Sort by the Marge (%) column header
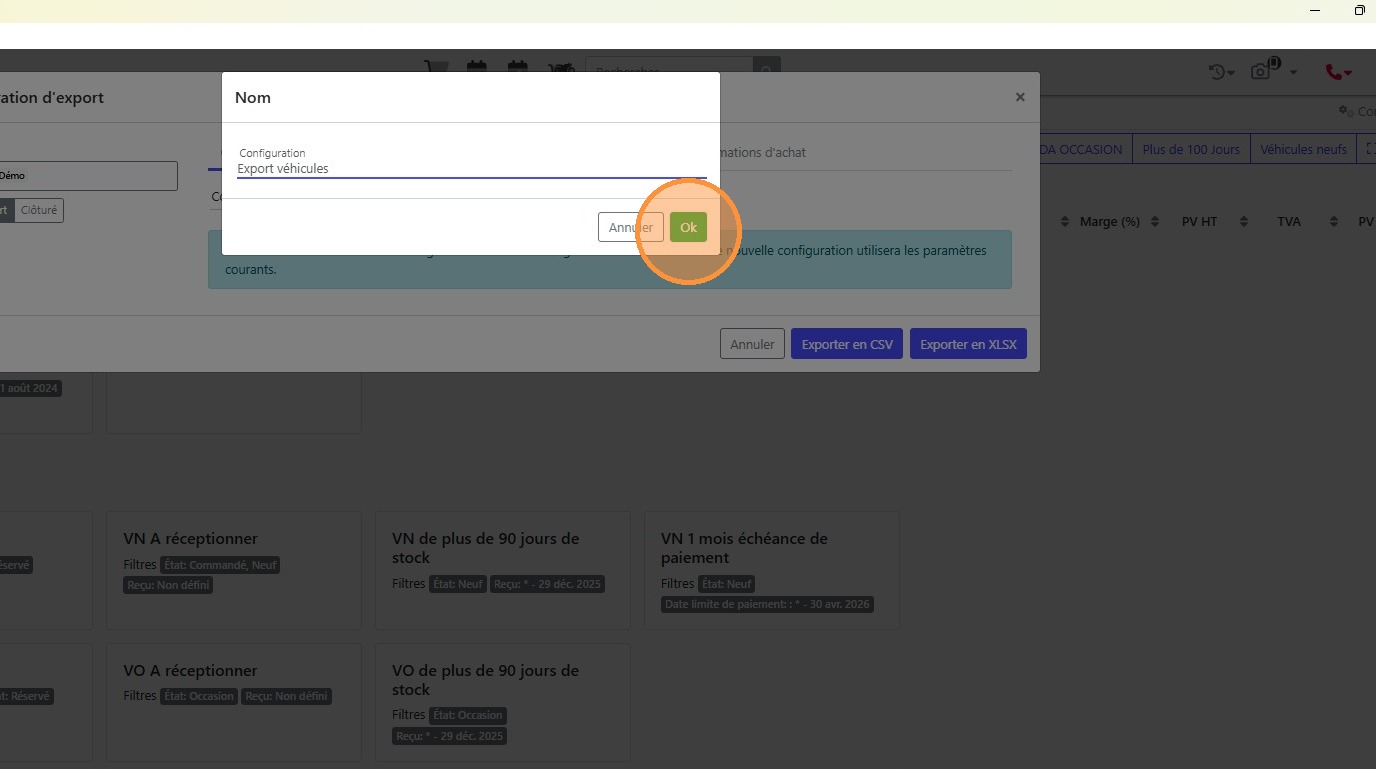This screenshot has height=769, width=1376. tap(1110, 221)
